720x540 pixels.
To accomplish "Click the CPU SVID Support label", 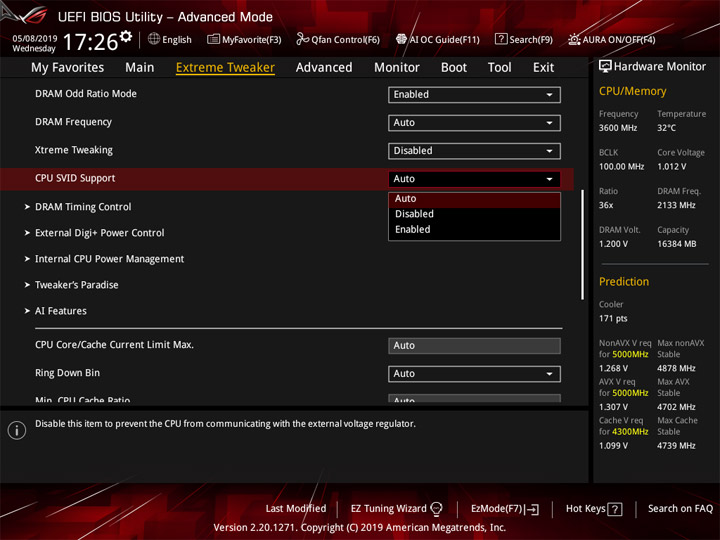I will tap(75, 178).
